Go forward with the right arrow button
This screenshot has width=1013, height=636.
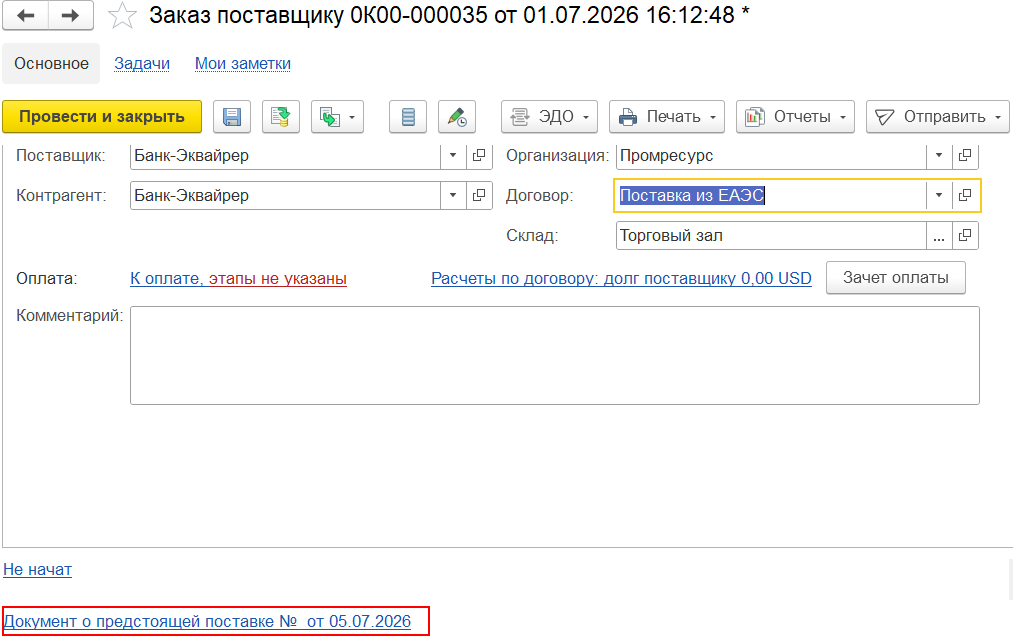71,15
